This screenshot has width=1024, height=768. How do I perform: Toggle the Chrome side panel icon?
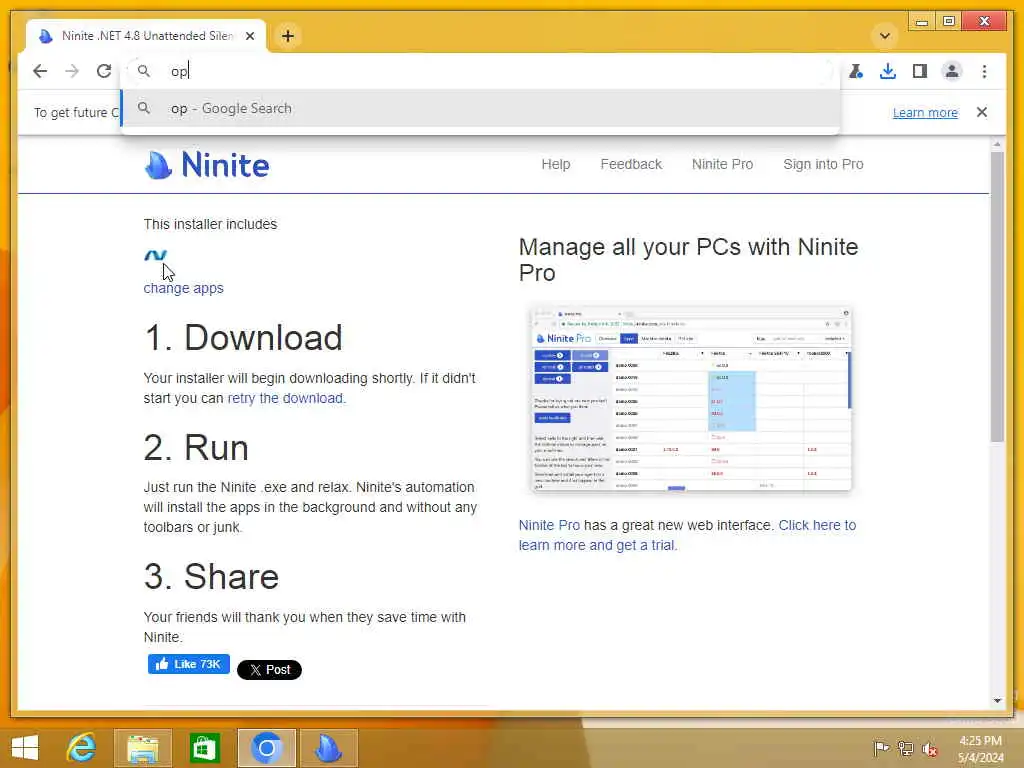click(x=920, y=71)
